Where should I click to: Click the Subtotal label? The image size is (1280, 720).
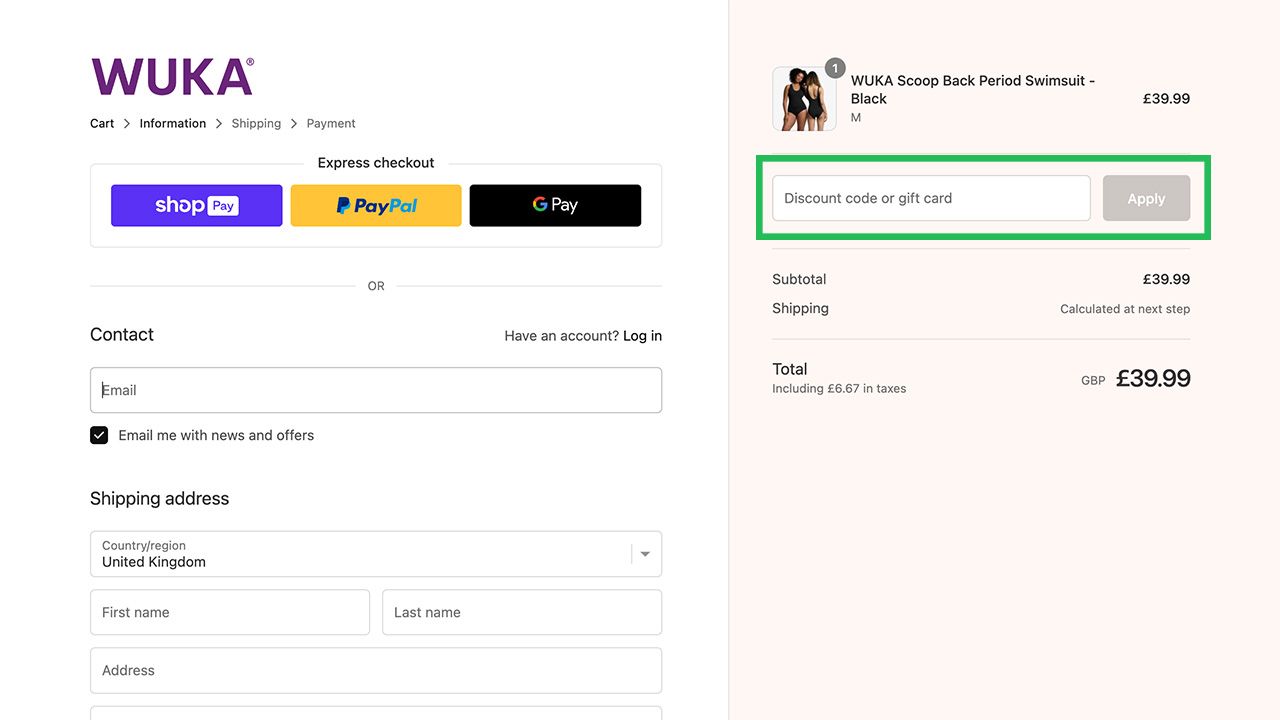(x=799, y=279)
